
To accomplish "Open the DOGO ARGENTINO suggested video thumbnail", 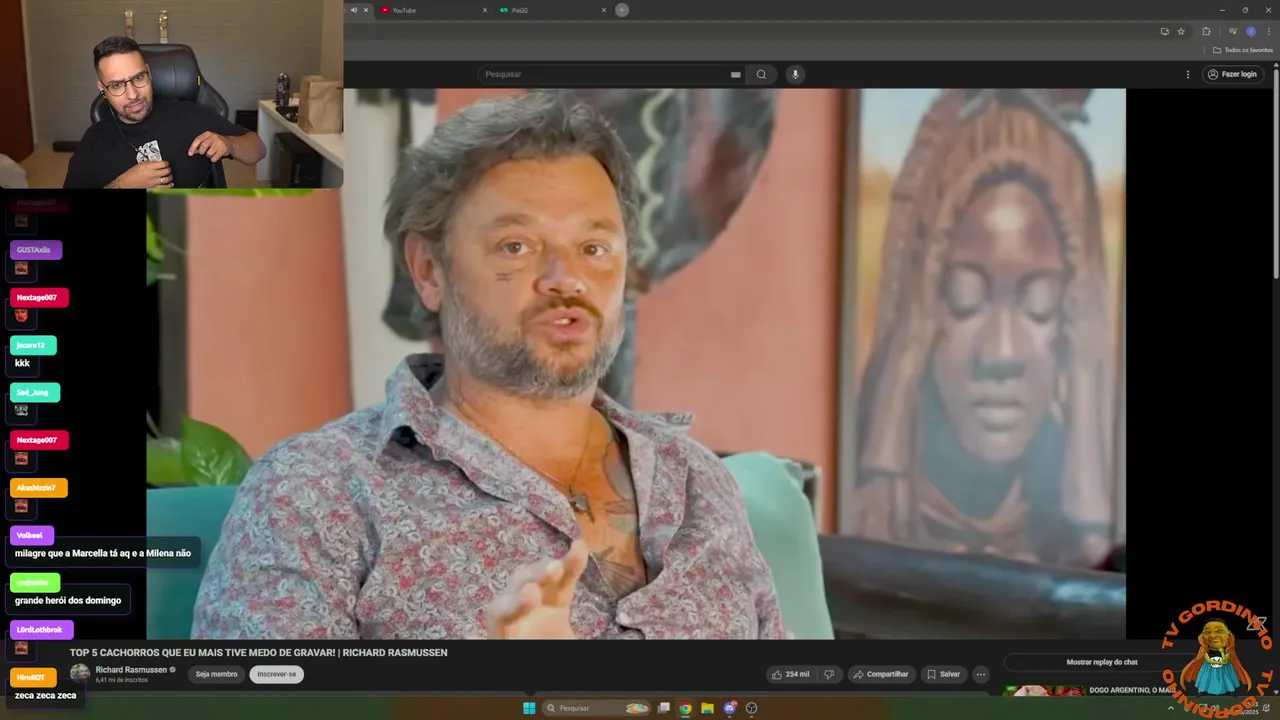I will 1044,690.
